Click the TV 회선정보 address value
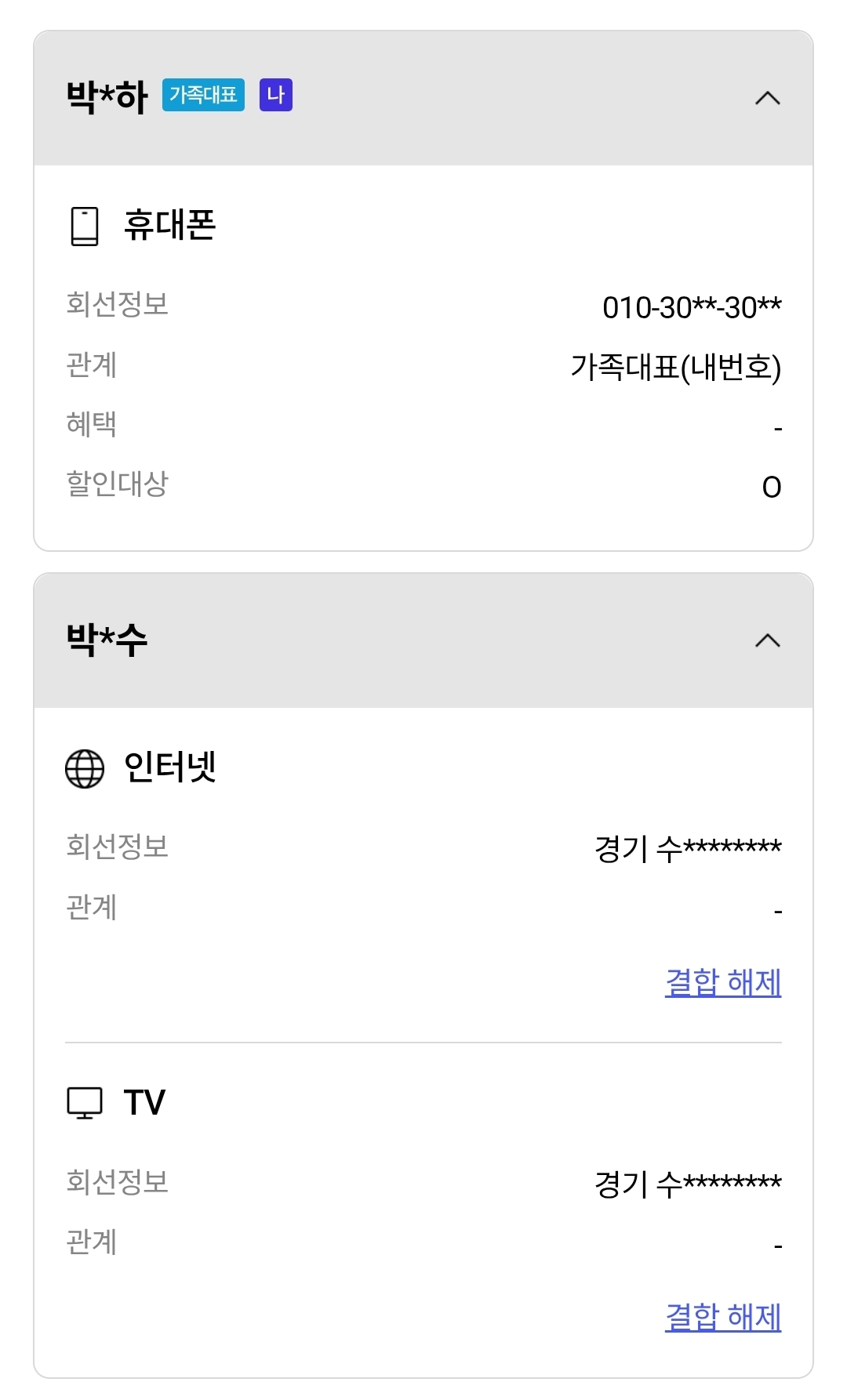This screenshot has height=1400, width=847. point(688,1184)
